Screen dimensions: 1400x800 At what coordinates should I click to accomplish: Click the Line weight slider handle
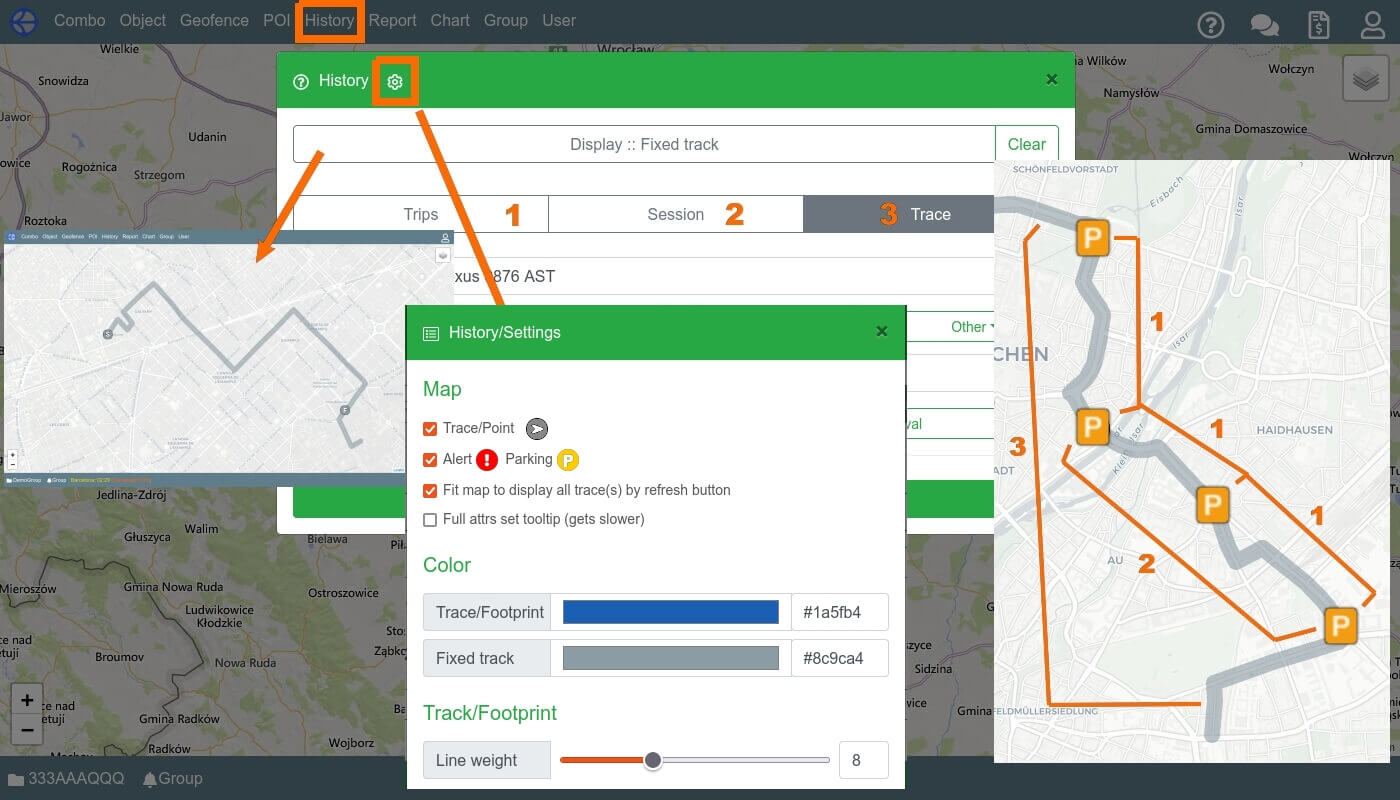(653, 761)
